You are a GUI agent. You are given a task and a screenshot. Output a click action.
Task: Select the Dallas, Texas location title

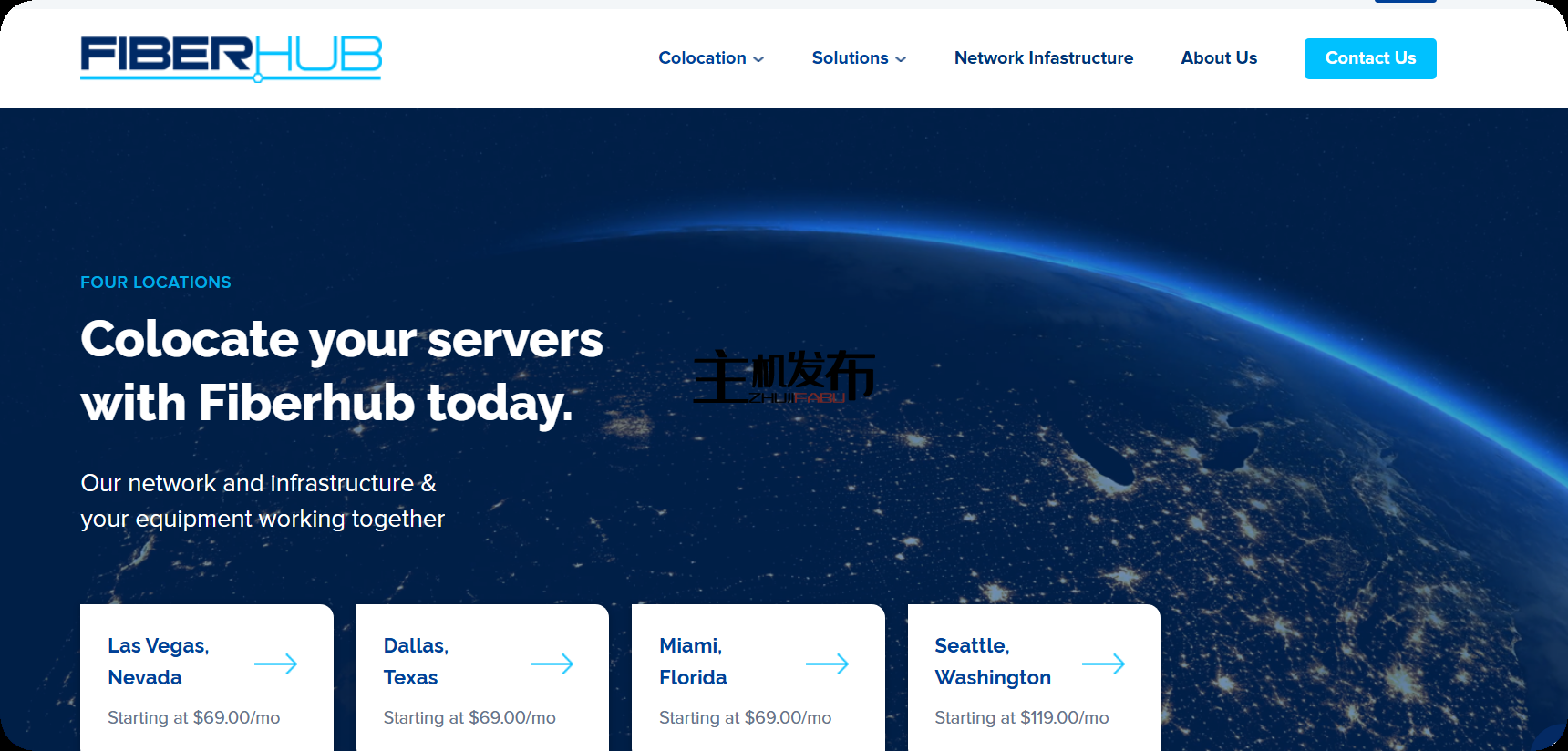point(416,662)
